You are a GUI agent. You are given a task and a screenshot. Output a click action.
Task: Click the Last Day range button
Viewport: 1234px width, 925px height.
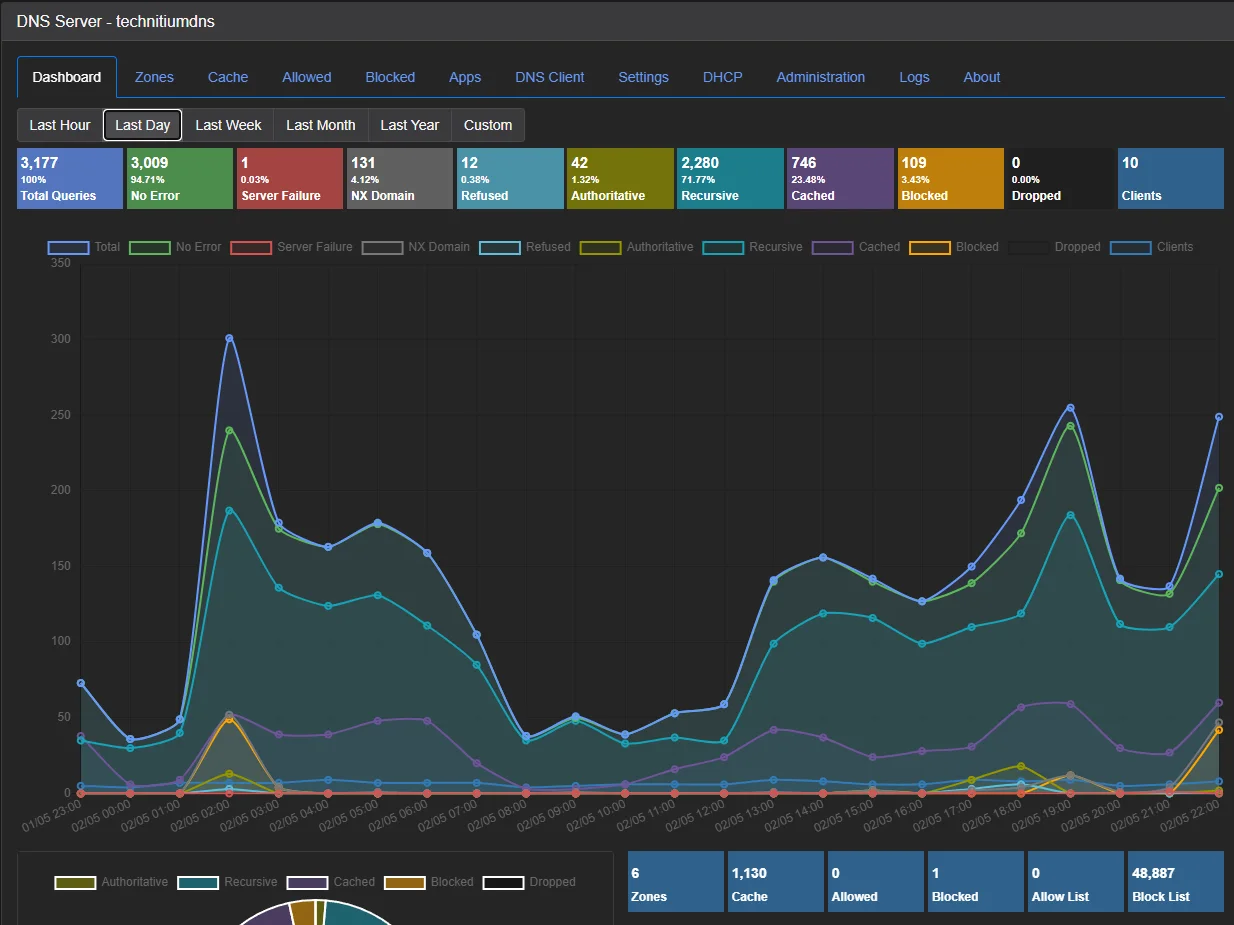[143, 125]
